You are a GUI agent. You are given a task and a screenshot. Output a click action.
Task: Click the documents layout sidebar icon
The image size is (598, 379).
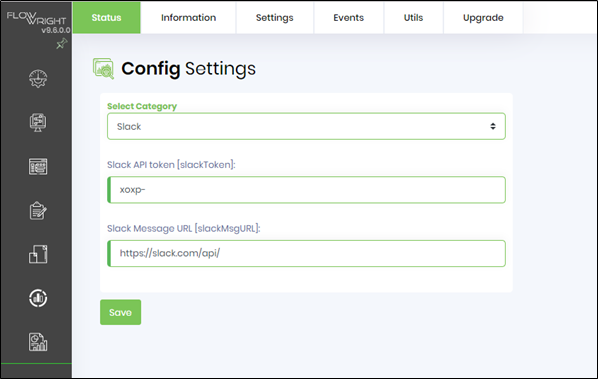[x=38, y=254]
